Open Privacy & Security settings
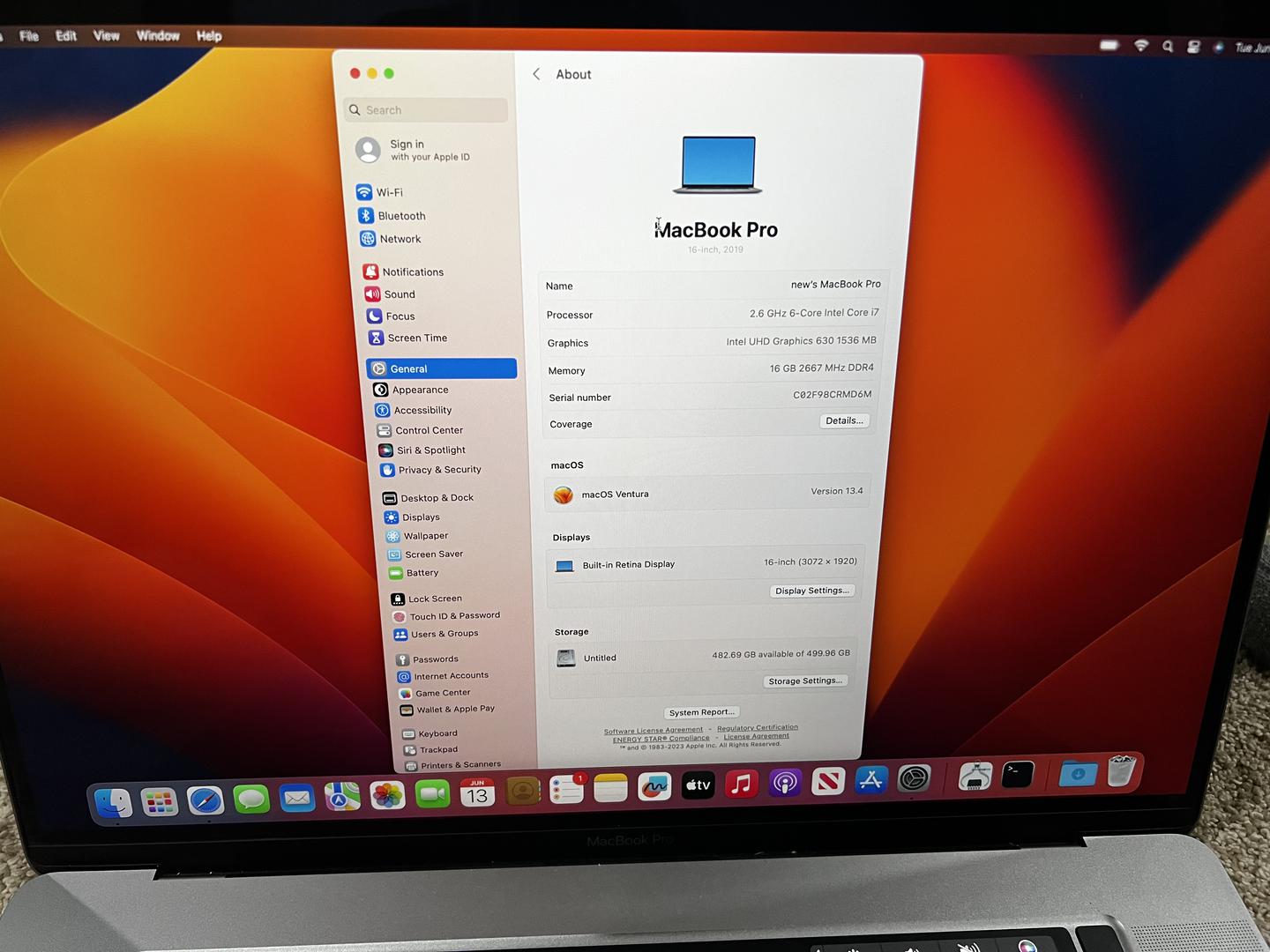Image resolution: width=1270 pixels, height=952 pixels. (x=431, y=470)
